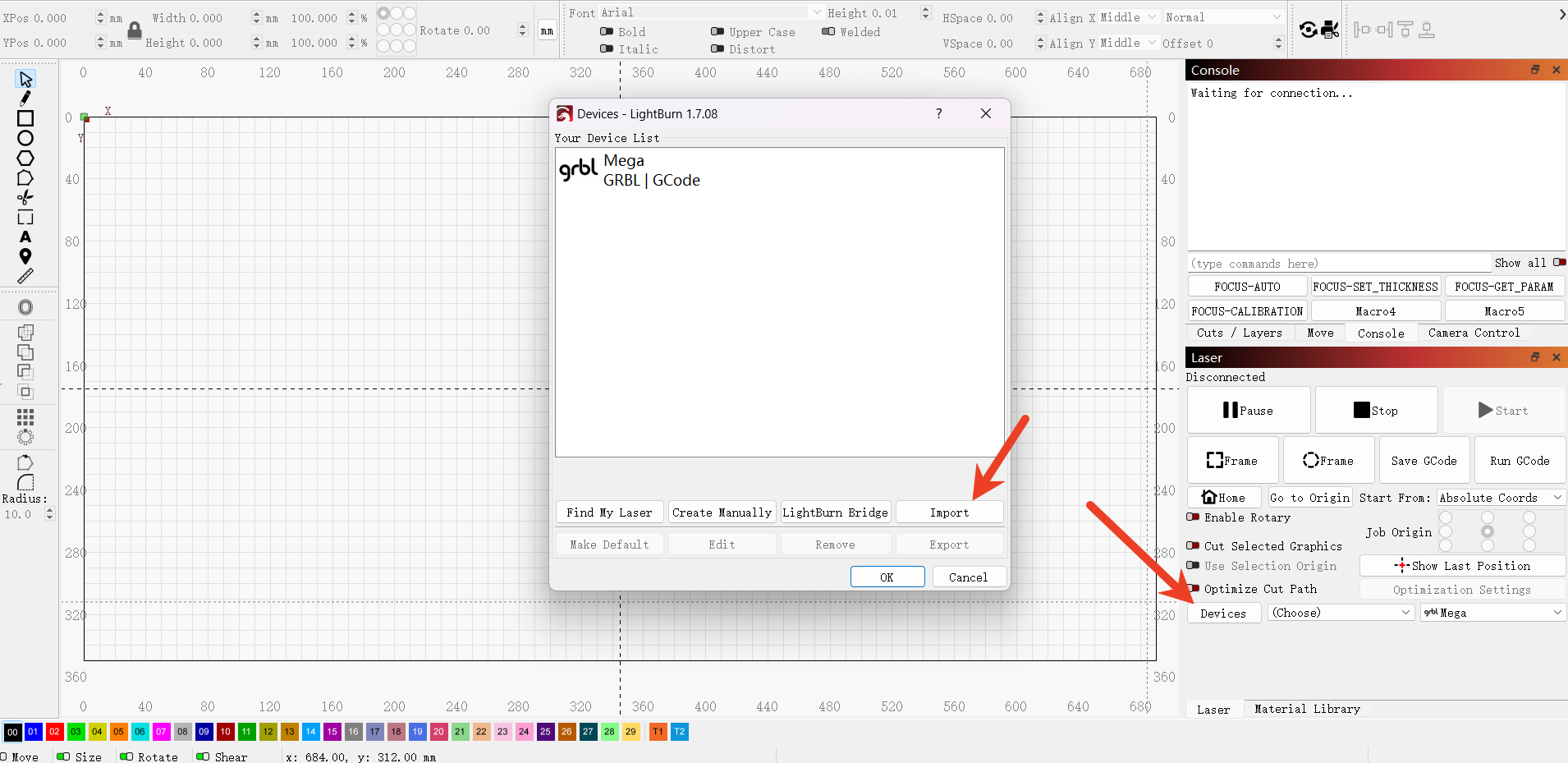The height and width of the screenshot is (763, 1568).
Task: Click the mm units toggle button
Action: [547, 30]
